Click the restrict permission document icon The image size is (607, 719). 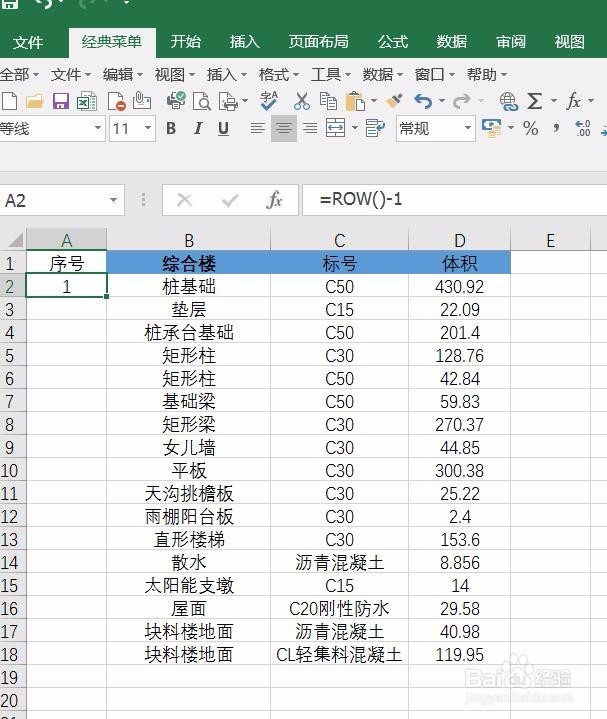pyautogui.click(x=116, y=101)
